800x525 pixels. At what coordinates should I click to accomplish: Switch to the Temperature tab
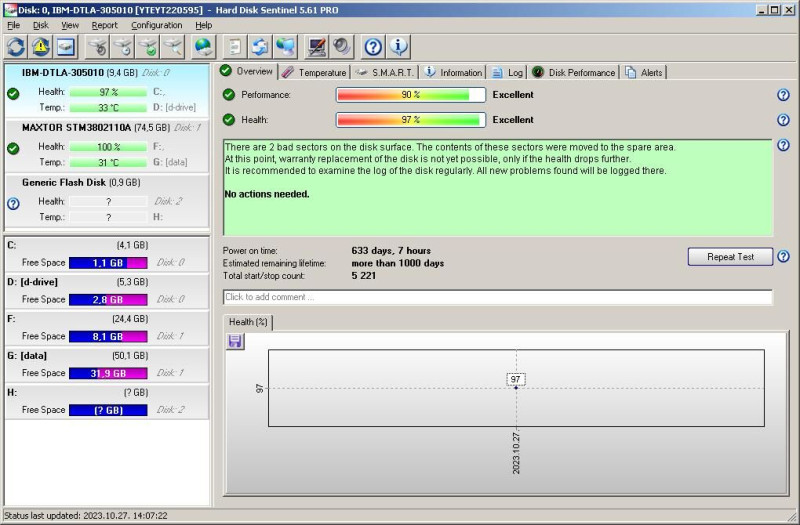click(x=315, y=72)
